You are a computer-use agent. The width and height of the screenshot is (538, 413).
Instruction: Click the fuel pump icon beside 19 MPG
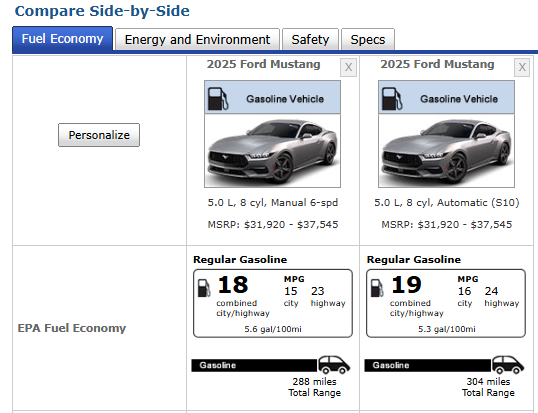click(377, 288)
